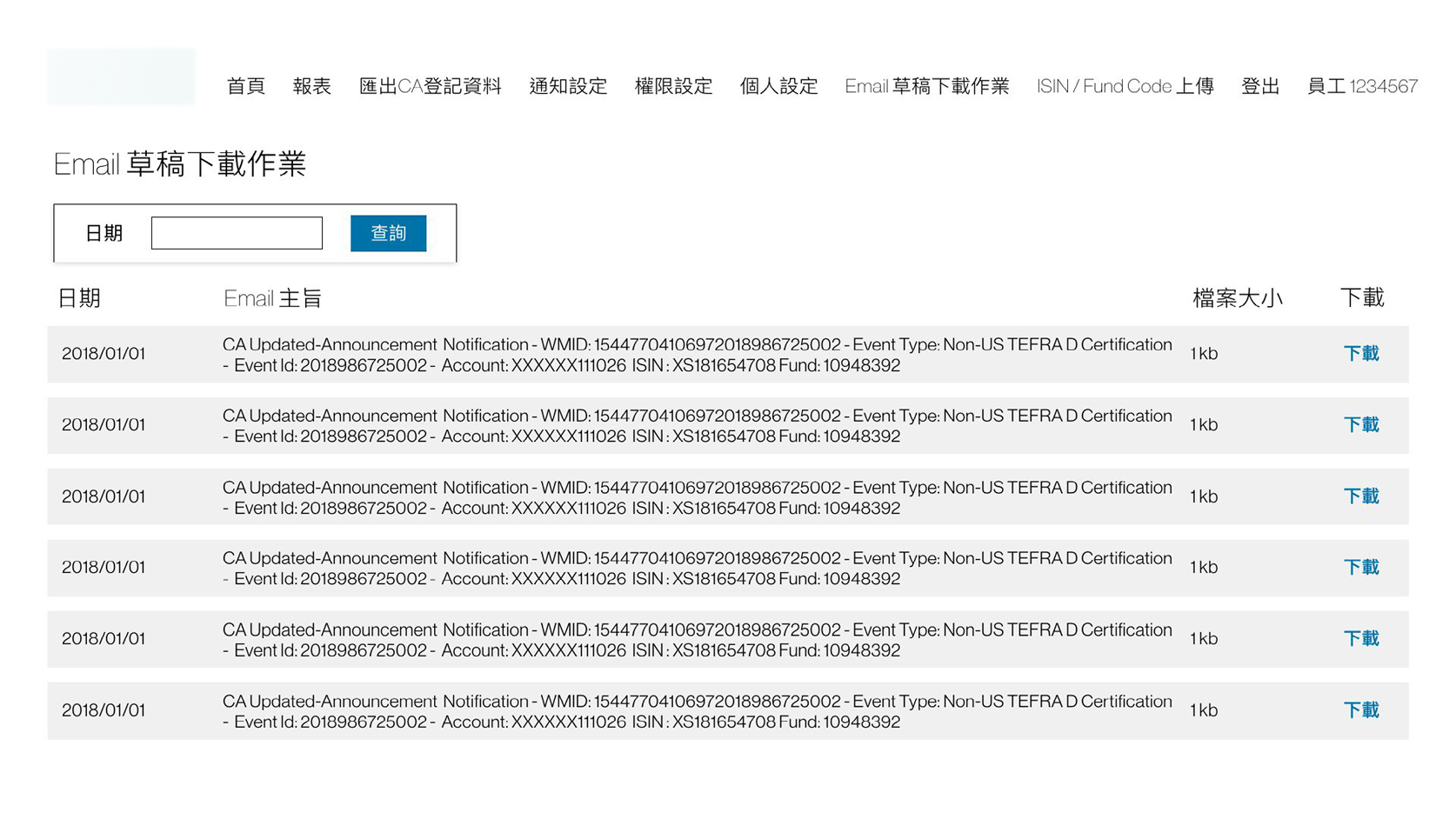Click 下載 link in the second row
Screen dimensions: 1456x819
point(1361,425)
